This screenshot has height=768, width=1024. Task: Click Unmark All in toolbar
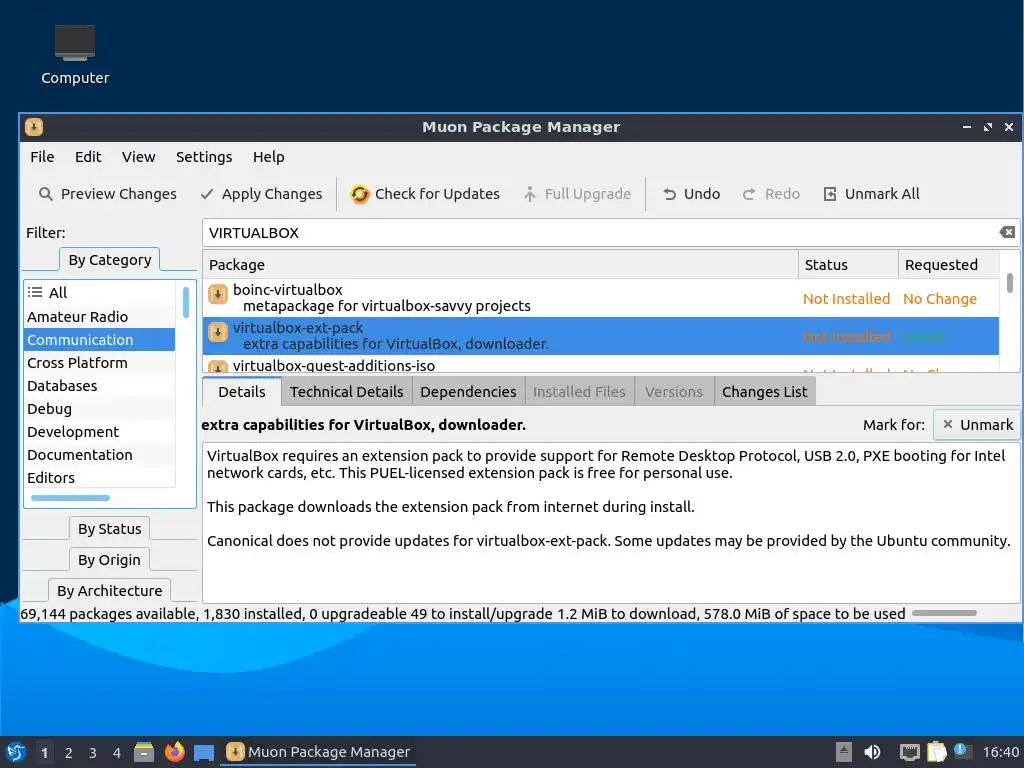pos(872,194)
